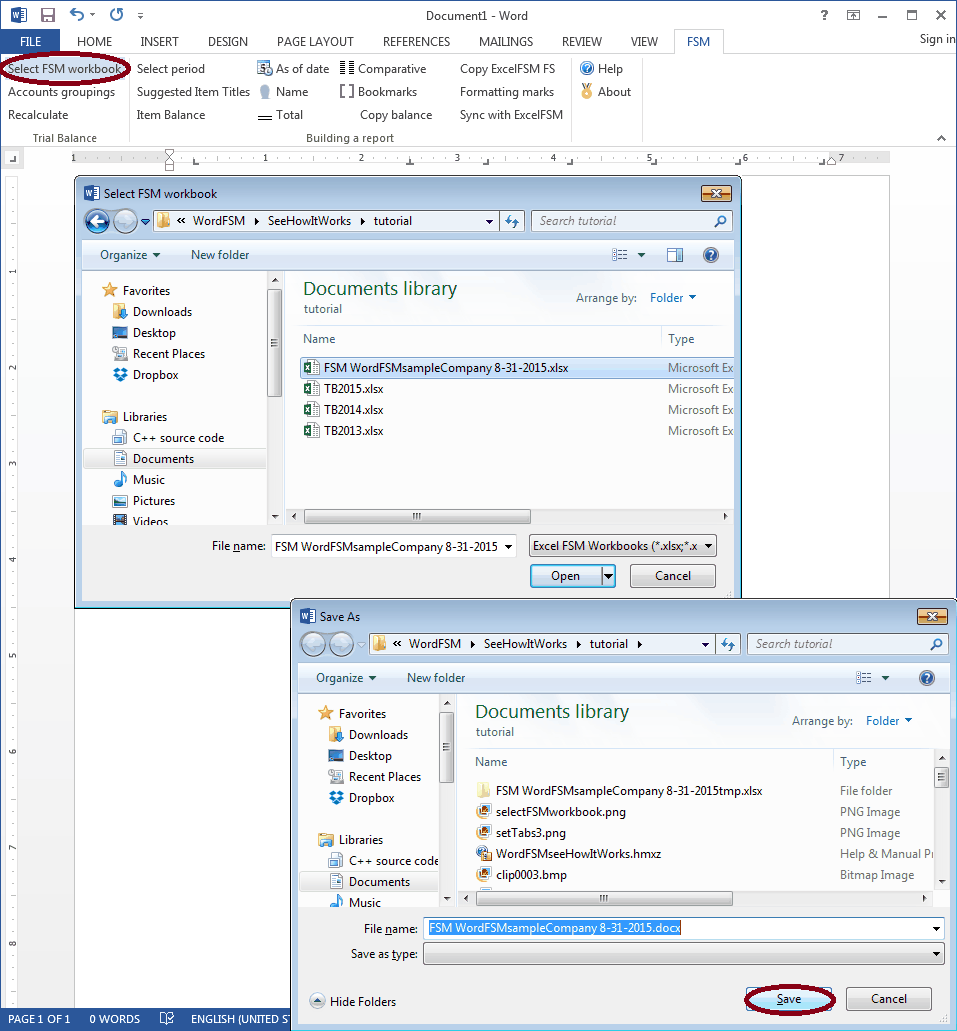Click the Name command in FSM ribbon
This screenshot has width=957, height=1031.
[x=283, y=91]
